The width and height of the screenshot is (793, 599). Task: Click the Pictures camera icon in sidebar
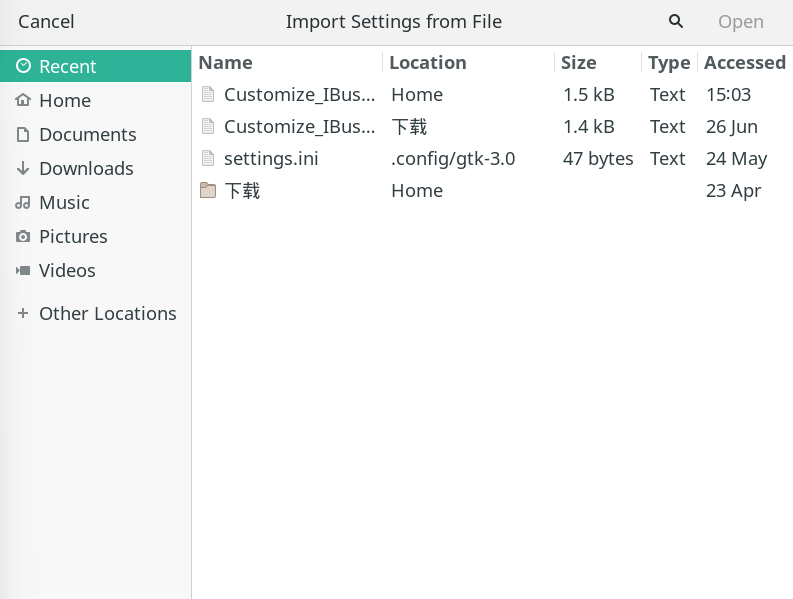(x=23, y=237)
